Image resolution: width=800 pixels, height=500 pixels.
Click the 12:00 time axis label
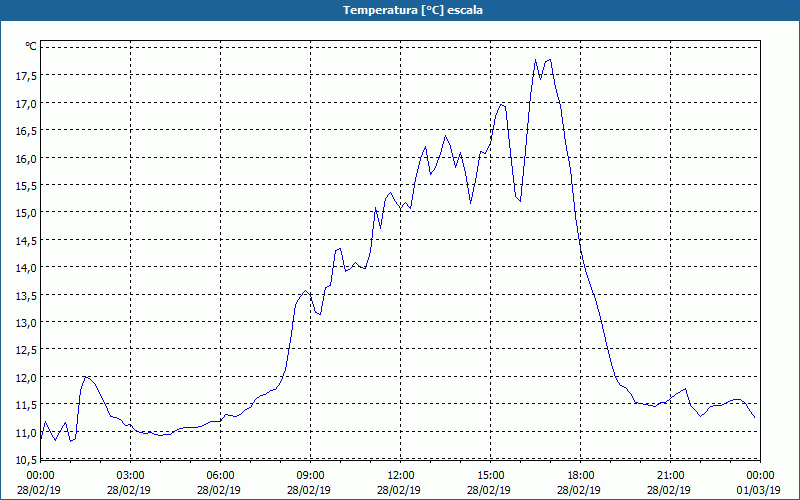pos(401,476)
